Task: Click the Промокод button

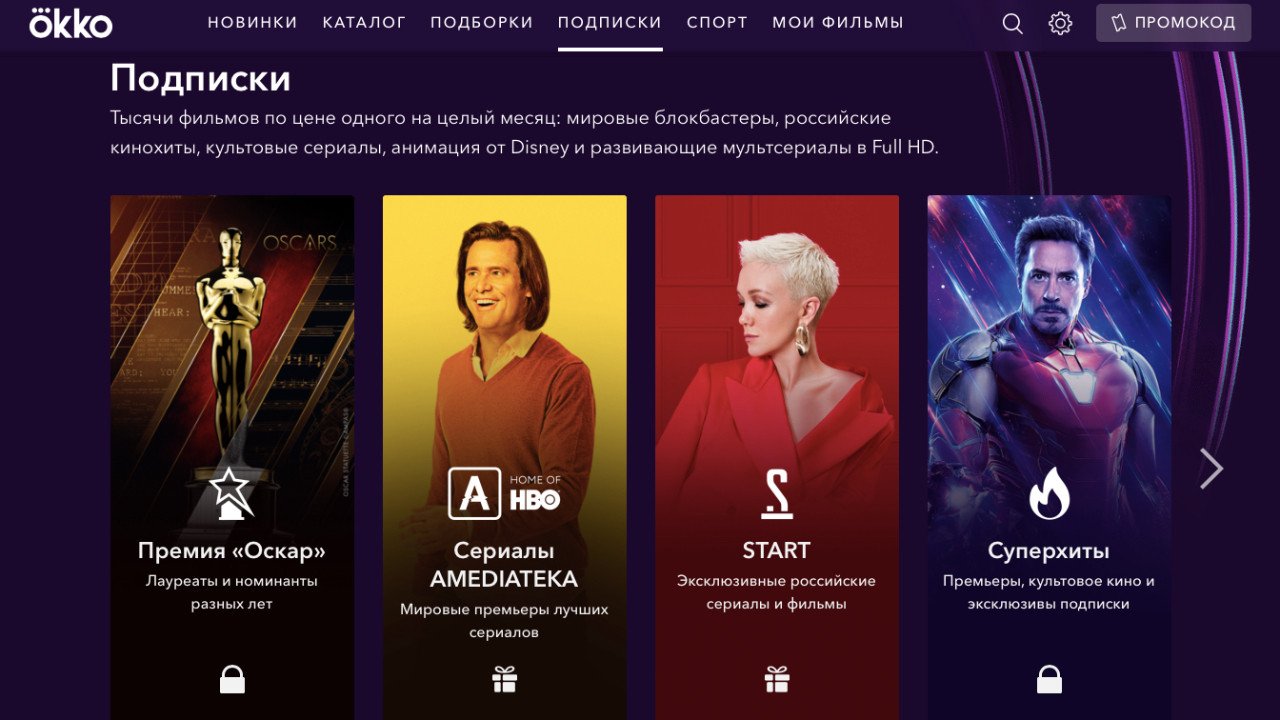Action: coord(1173,23)
